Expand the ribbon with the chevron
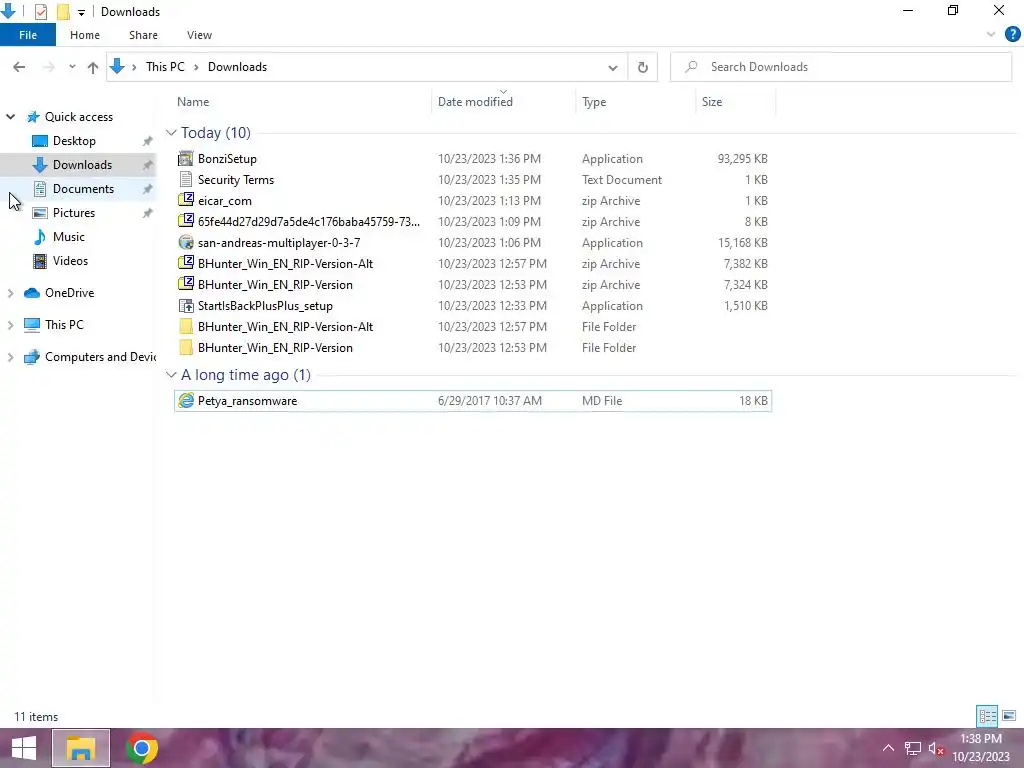The height and width of the screenshot is (768, 1024). tap(991, 35)
